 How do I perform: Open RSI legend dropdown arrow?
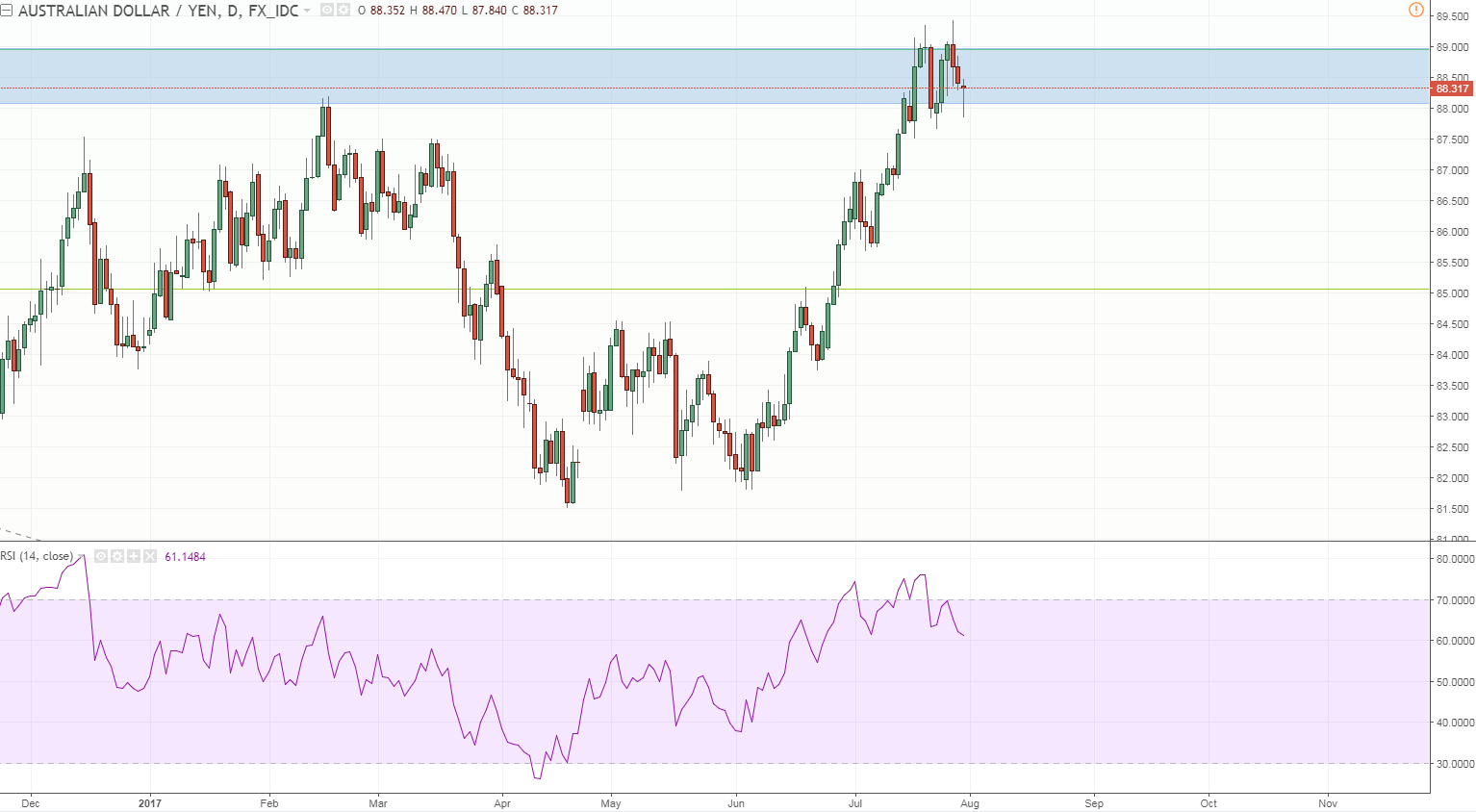[81, 556]
